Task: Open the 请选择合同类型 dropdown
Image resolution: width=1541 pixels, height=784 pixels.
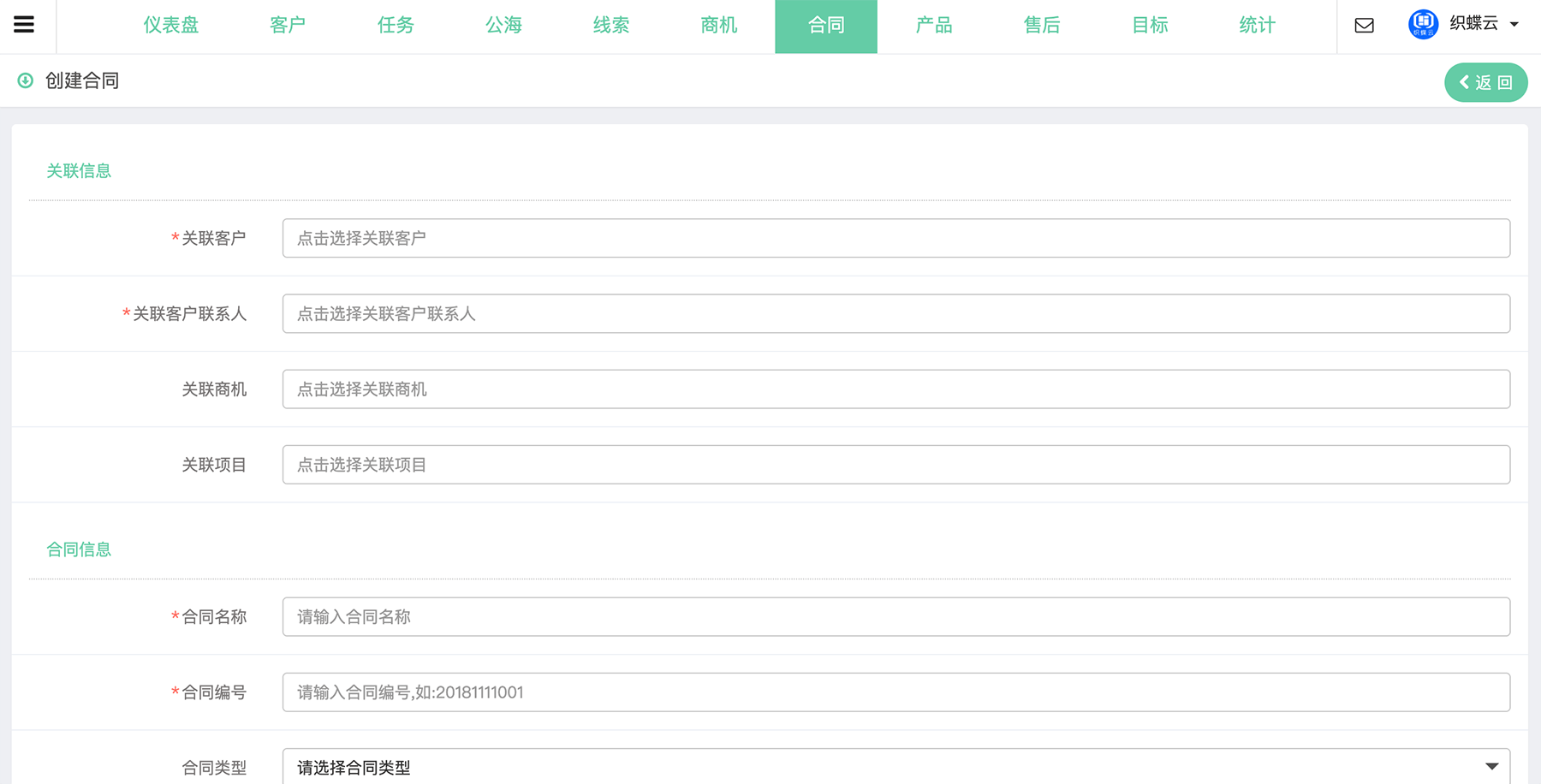Action: (895, 767)
